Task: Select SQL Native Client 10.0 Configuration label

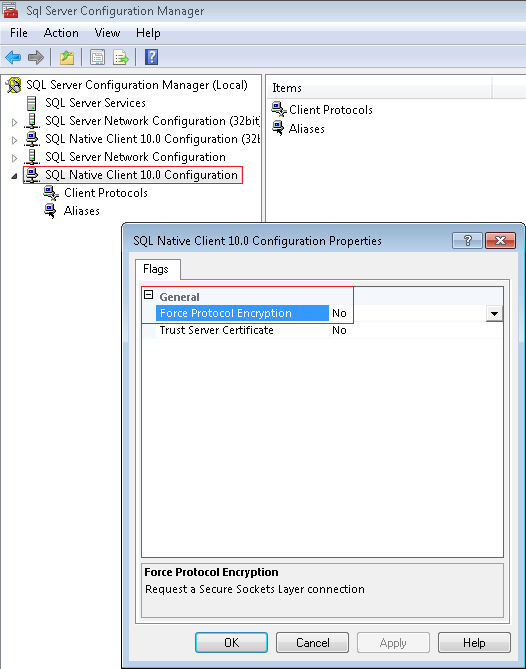Action: click(x=141, y=175)
